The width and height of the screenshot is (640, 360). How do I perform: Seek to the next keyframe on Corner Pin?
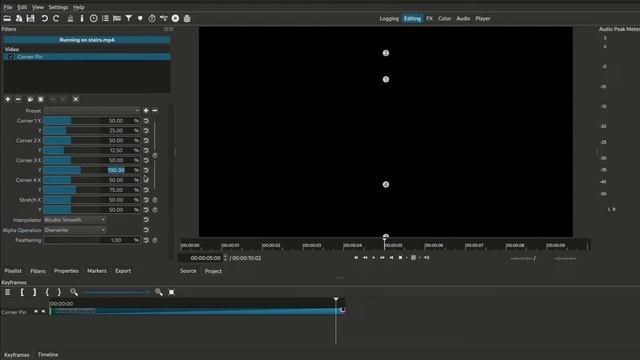[43, 311]
